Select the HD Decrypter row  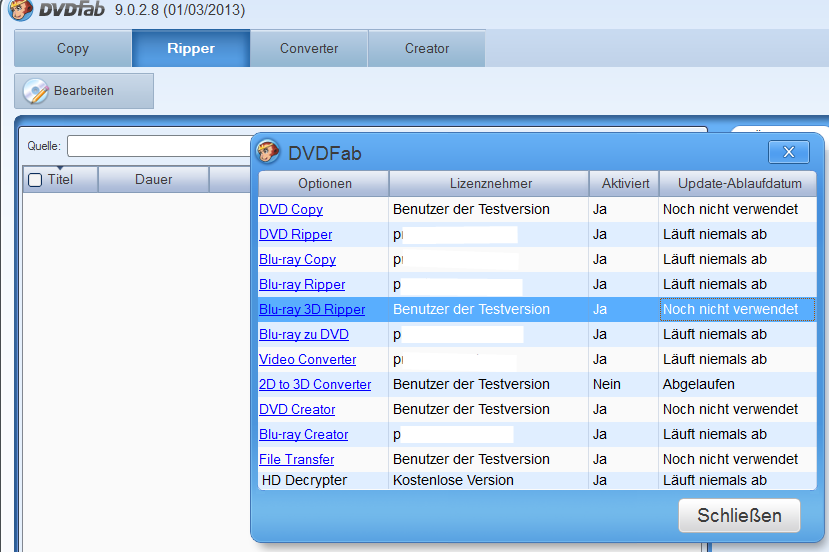coord(537,480)
